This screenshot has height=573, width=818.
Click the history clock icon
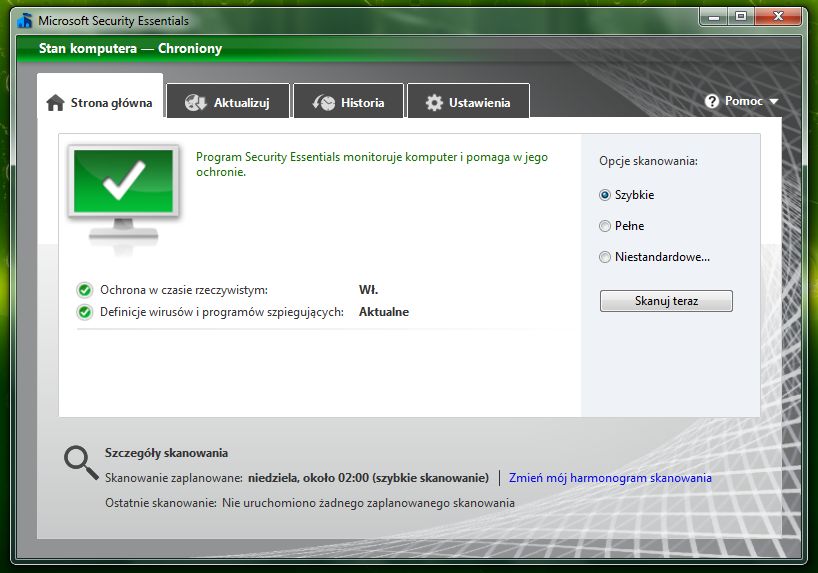pyautogui.click(x=323, y=103)
